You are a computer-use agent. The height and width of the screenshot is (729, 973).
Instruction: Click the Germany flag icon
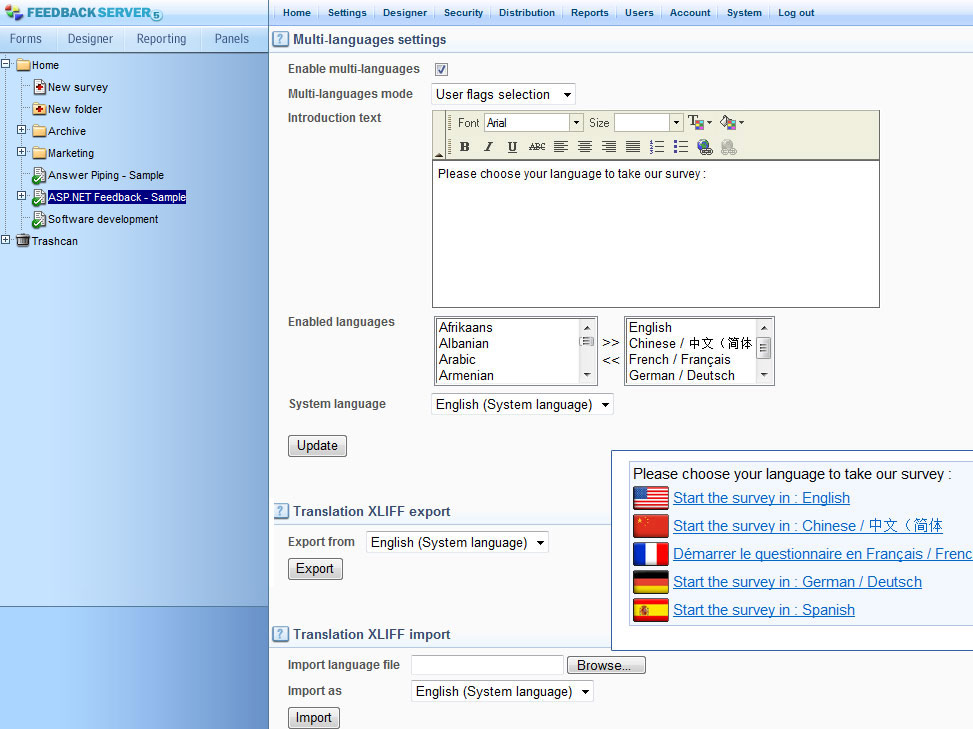click(650, 582)
